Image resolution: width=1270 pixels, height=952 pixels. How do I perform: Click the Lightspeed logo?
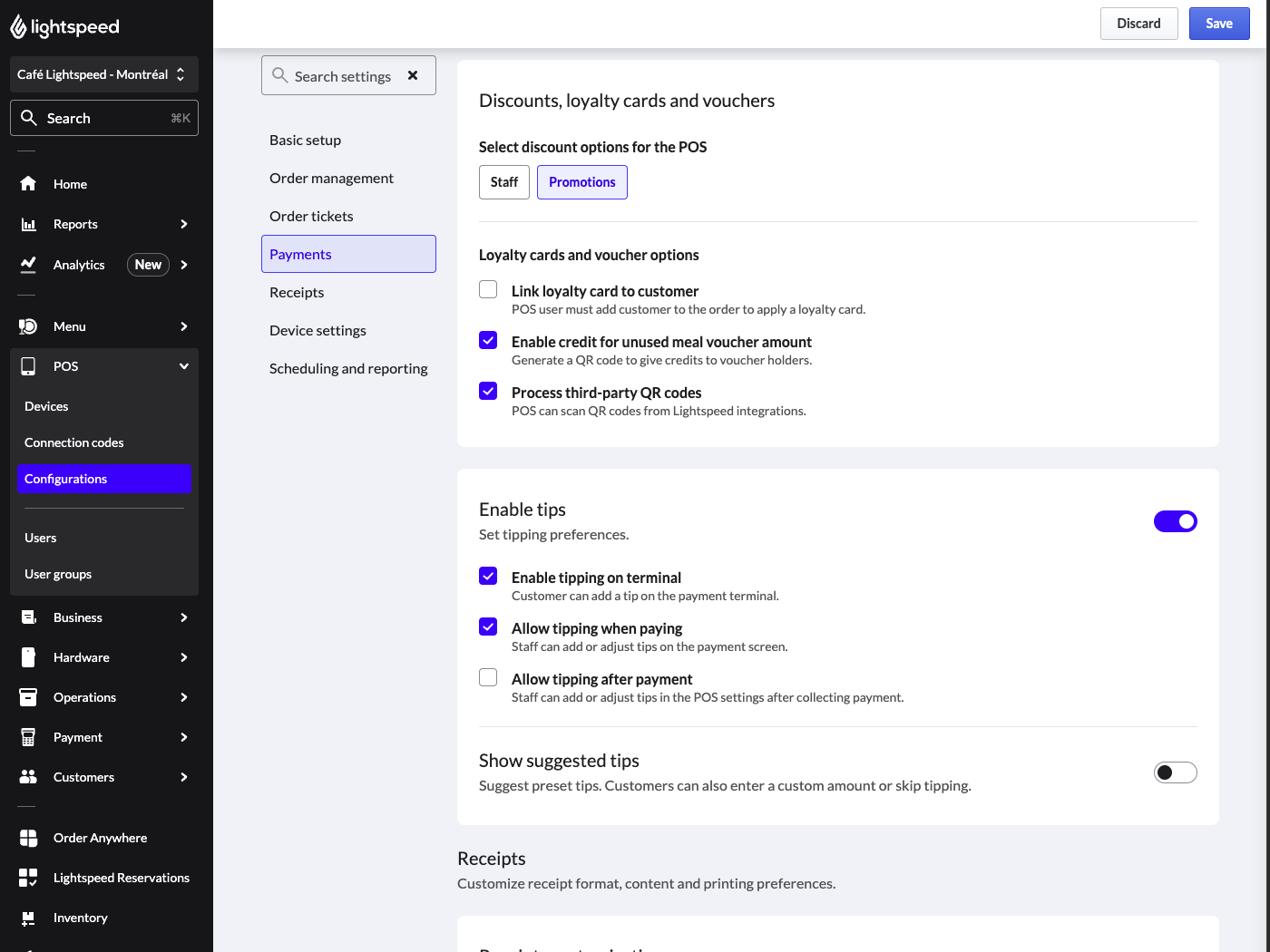63,26
